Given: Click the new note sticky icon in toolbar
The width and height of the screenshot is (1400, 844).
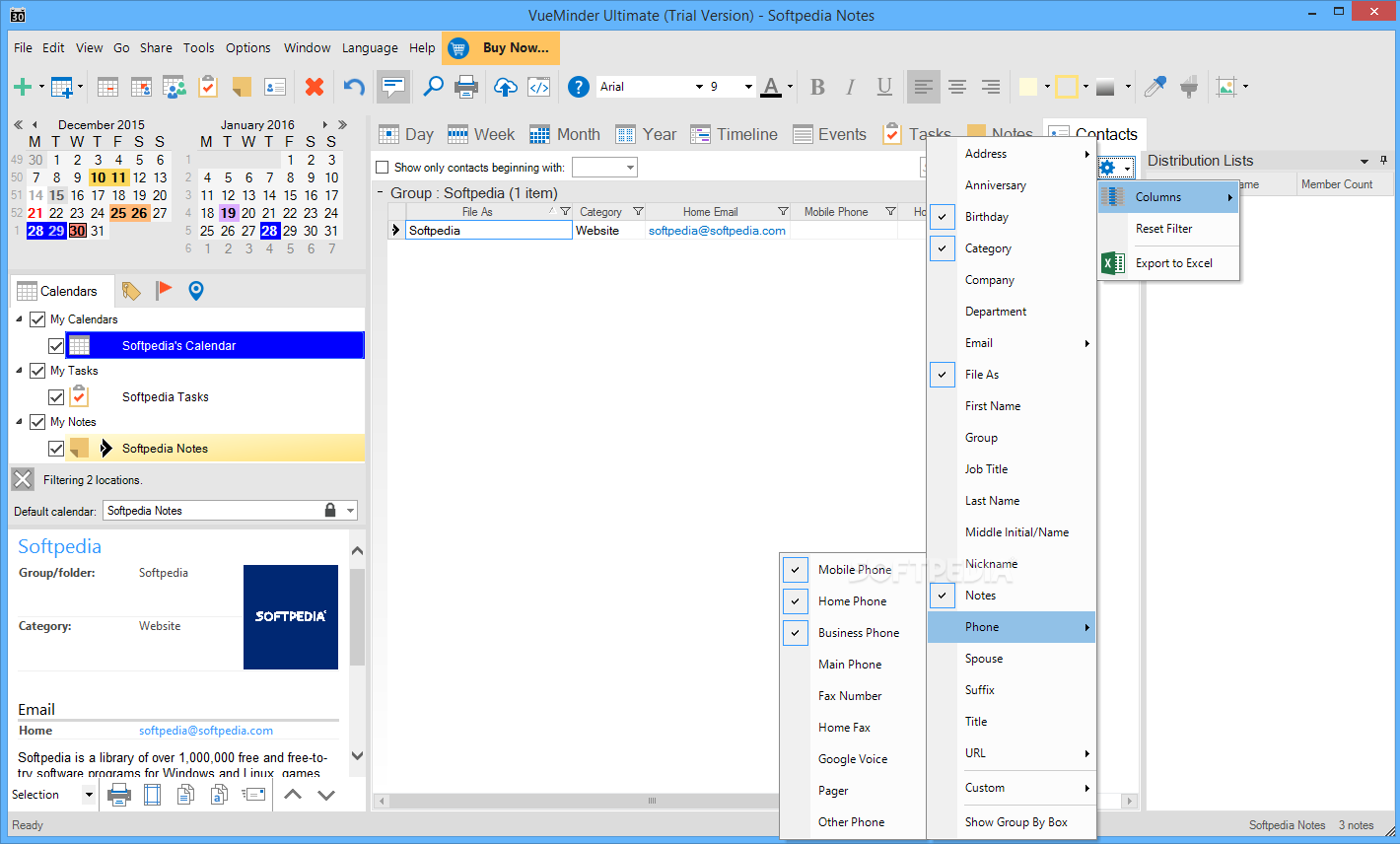Looking at the screenshot, I should 242,87.
